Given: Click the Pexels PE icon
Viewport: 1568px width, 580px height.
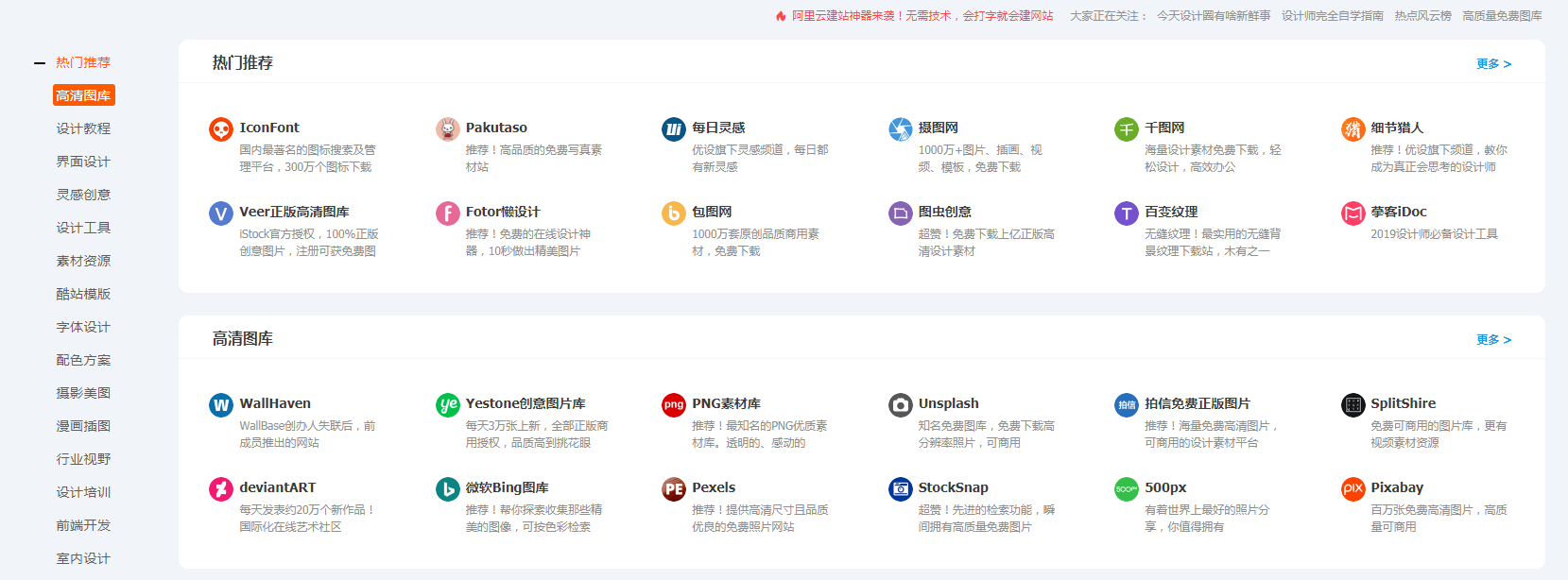Looking at the screenshot, I should click(674, 489).
